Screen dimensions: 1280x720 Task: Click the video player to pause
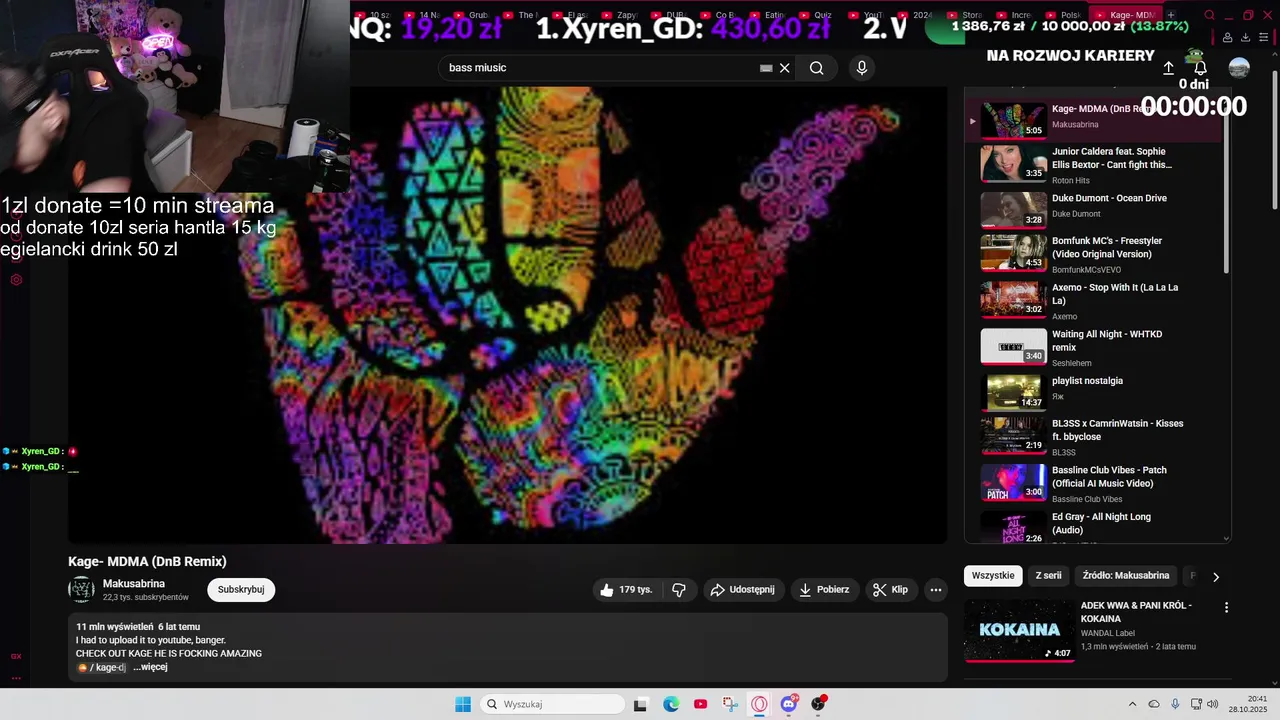507,315
